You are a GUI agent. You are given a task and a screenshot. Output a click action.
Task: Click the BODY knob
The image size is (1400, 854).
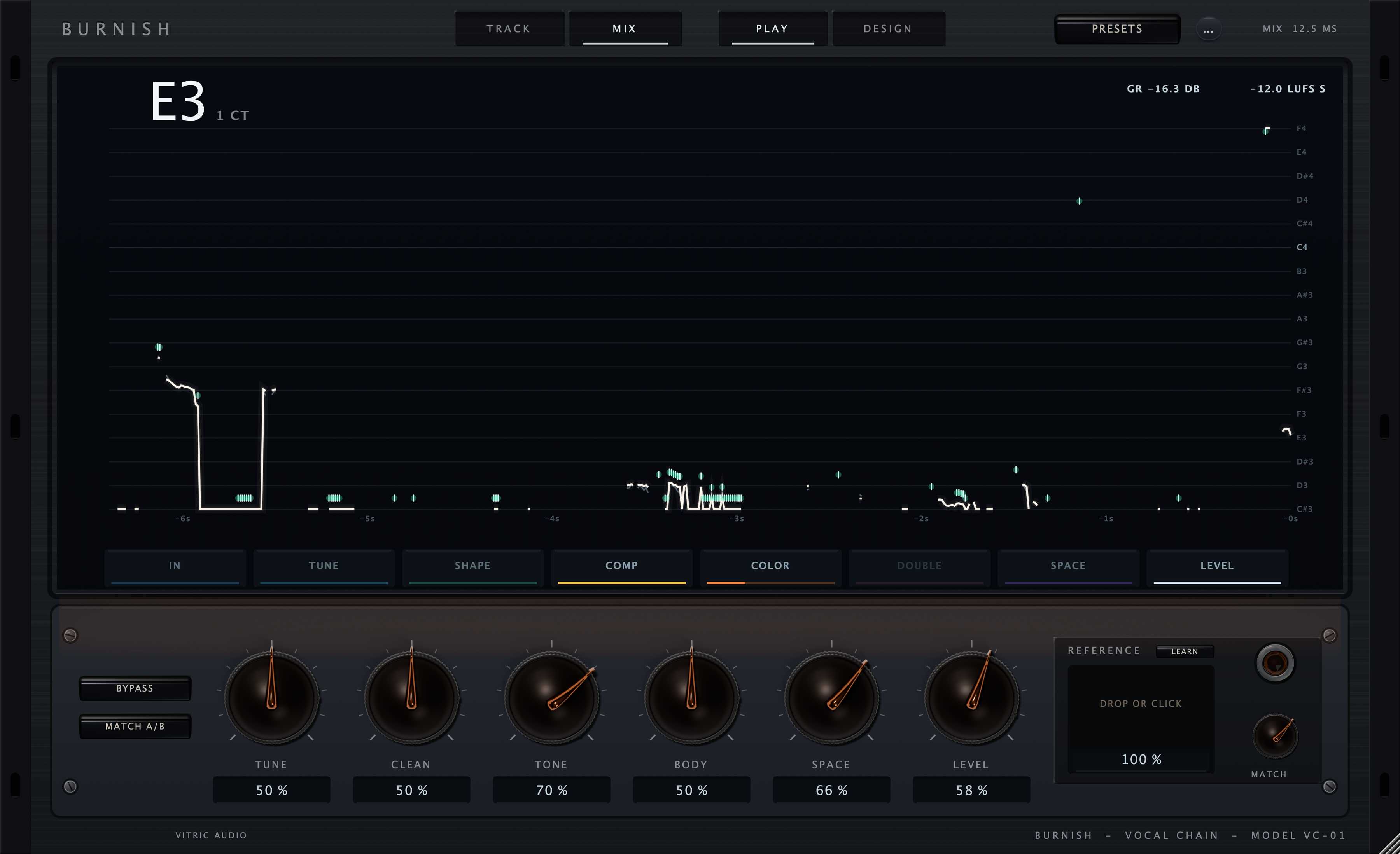click(691, 698)
